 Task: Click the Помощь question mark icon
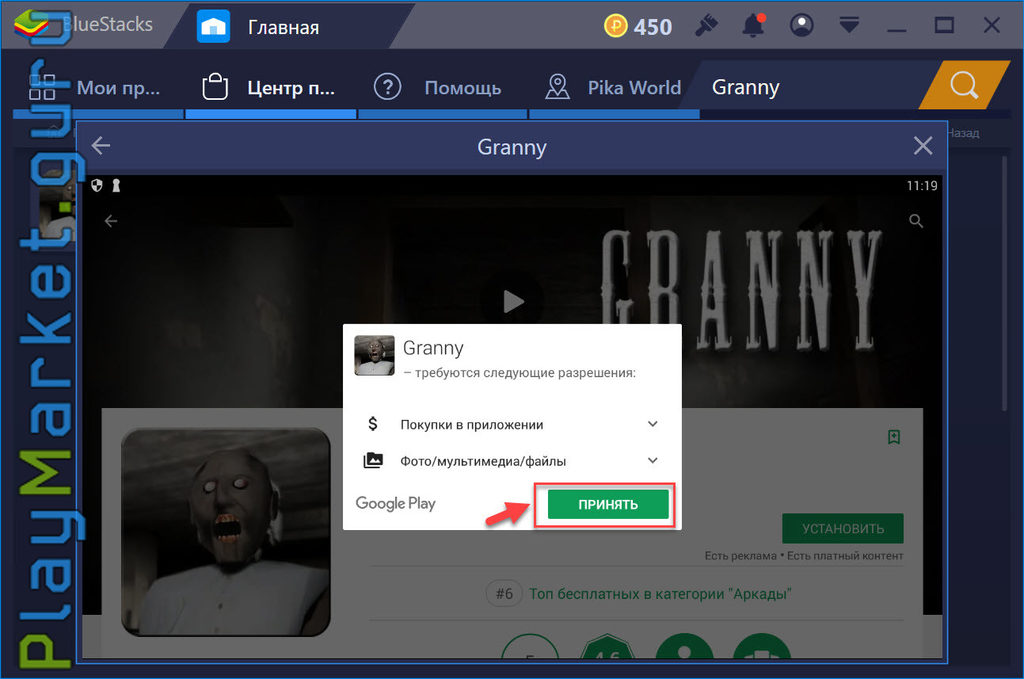[x=387, y=87]
